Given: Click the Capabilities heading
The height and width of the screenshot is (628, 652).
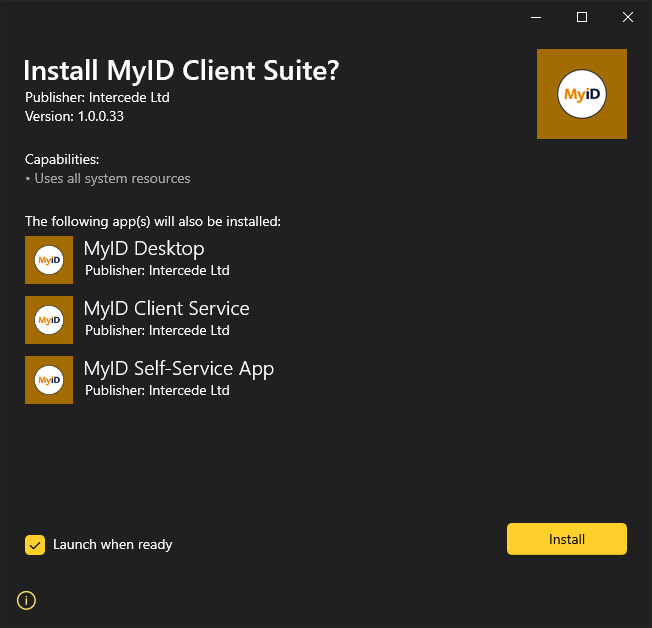Looking at the screenshot, I should pyautogui.click(x=62, y=159).
